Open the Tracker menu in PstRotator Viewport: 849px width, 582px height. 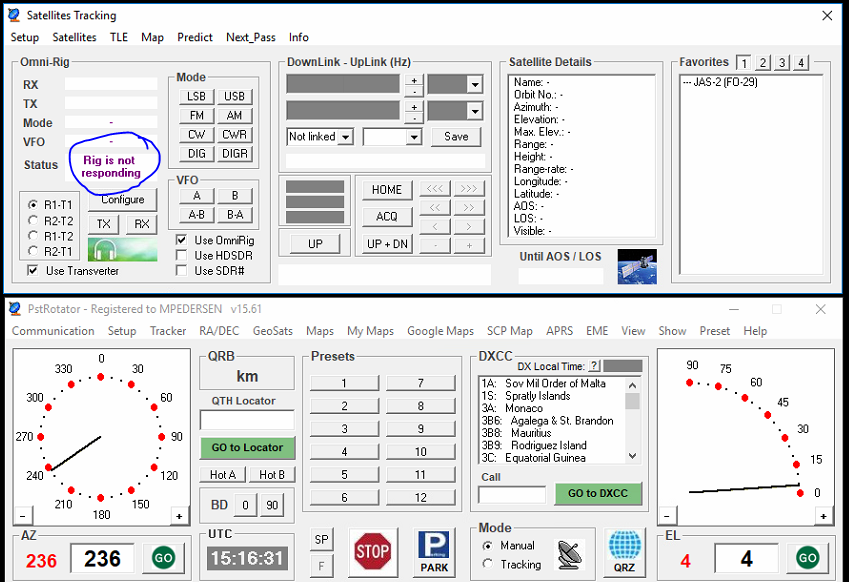click(x=168, y=331)
